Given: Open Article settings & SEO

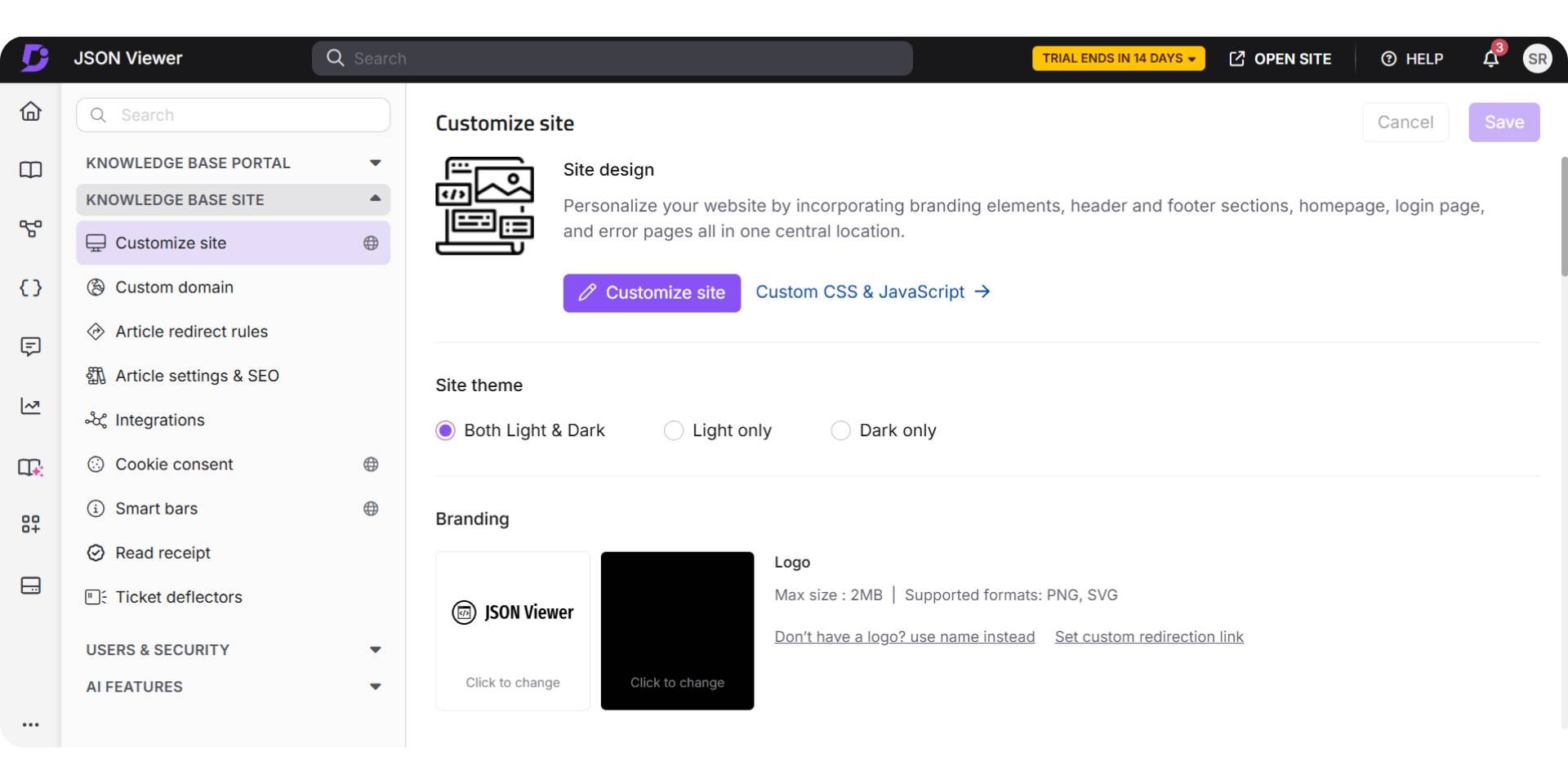Looking at the screenshot, I should [196, 376].
